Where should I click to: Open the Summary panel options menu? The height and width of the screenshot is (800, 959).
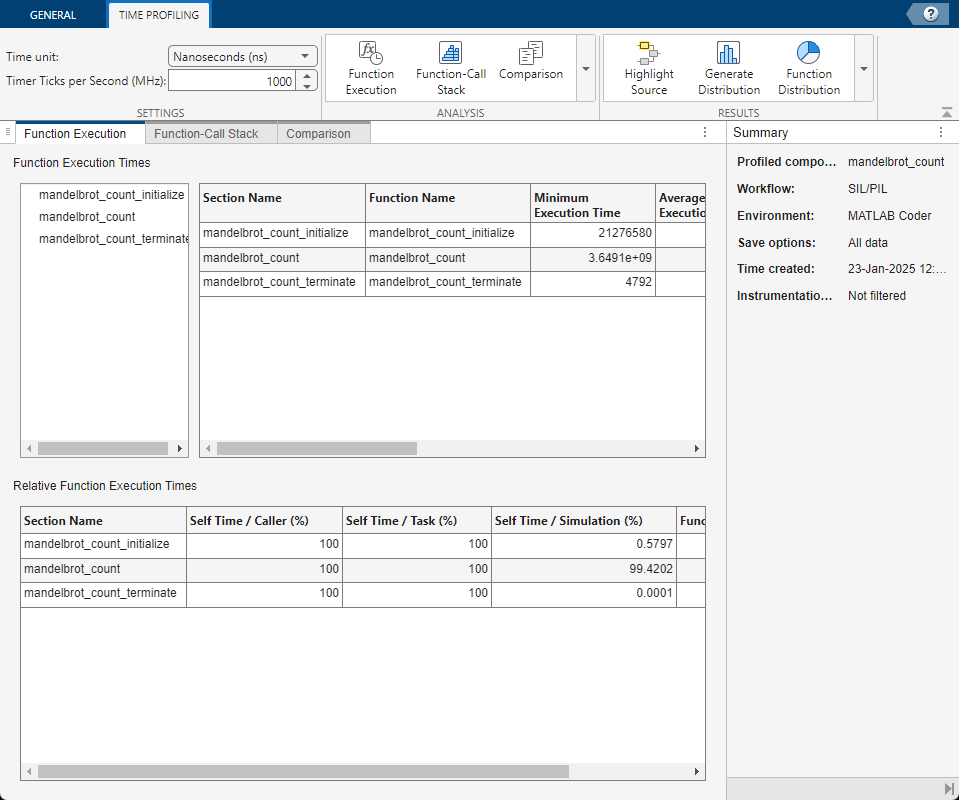tap(939, 132)
